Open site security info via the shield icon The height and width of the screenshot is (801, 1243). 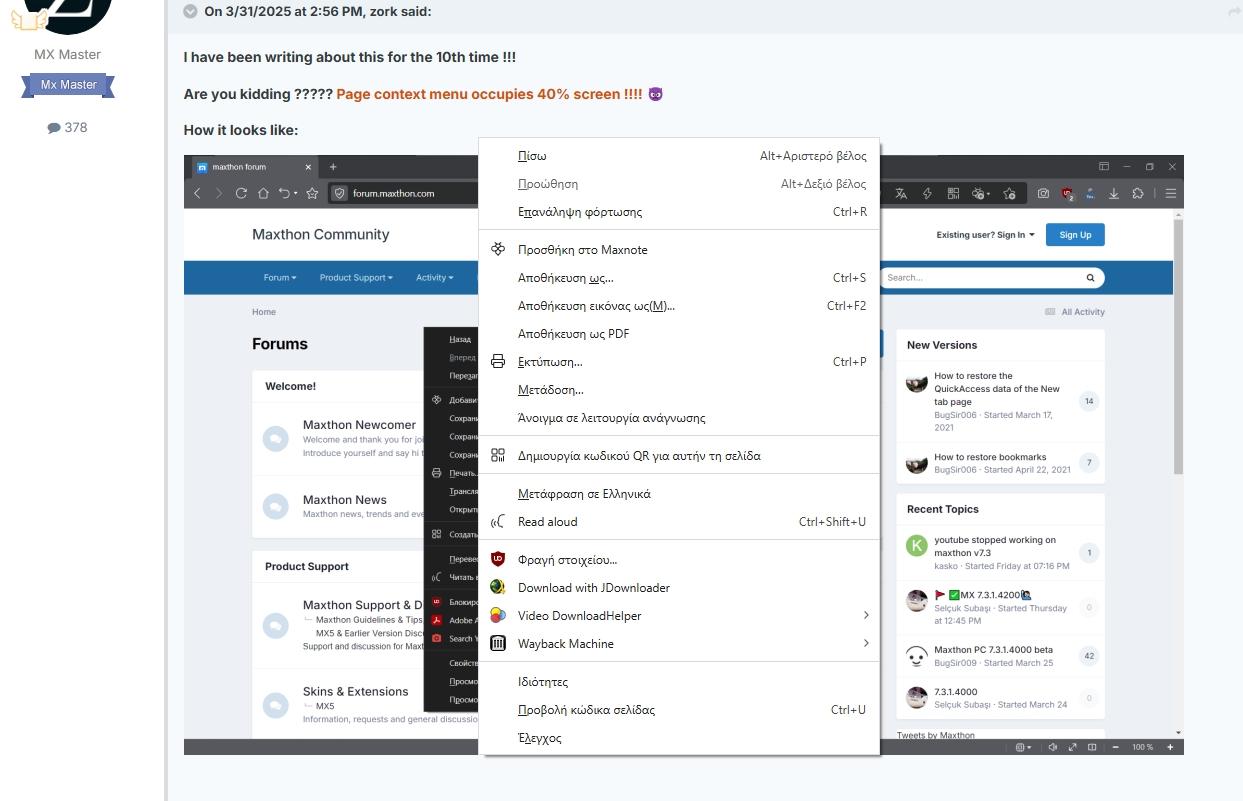pyautogui.click(x=340, y=193)
